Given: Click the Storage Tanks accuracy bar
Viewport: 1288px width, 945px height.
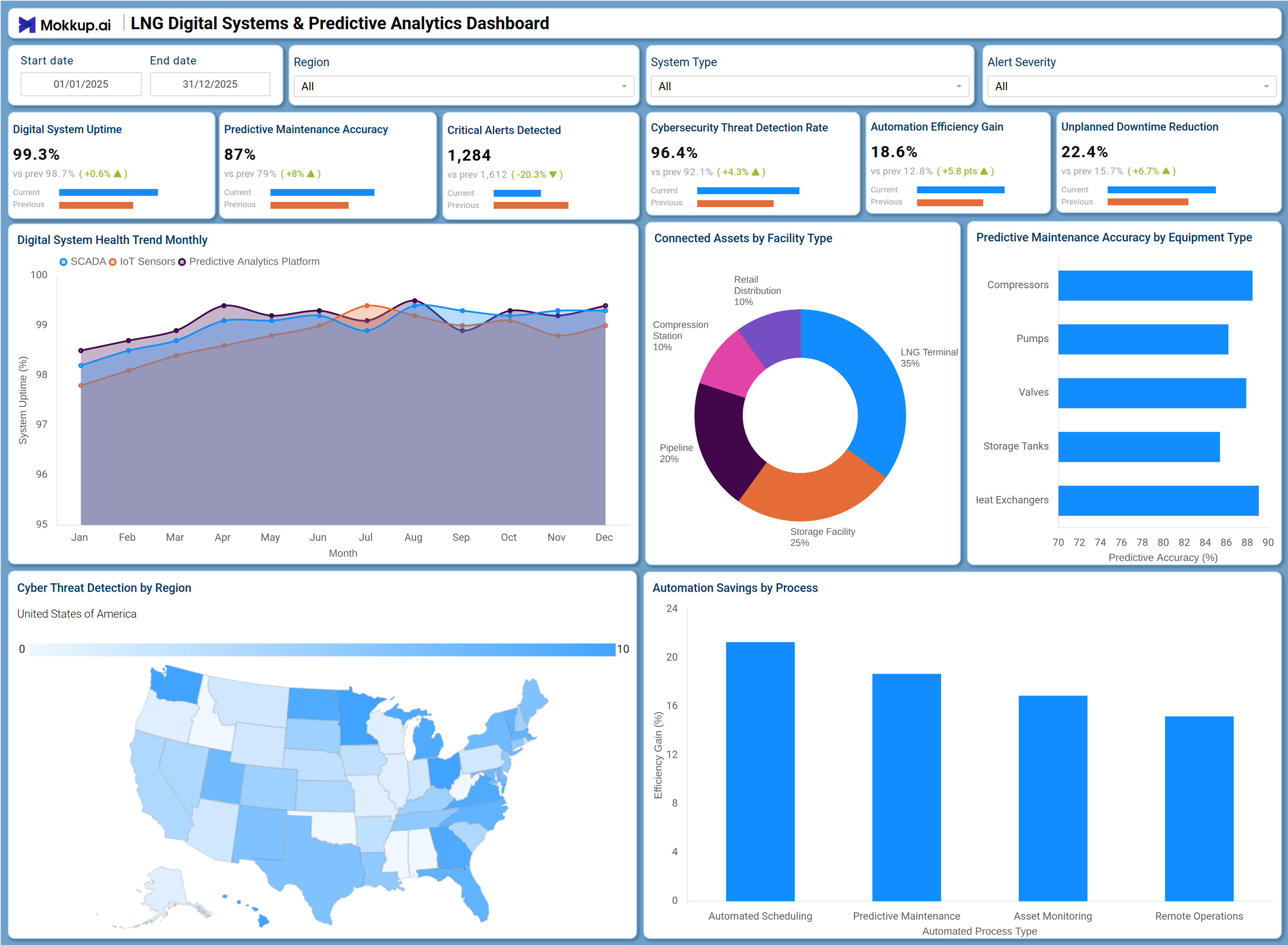Looking at the screenshot, I should (x=1139, y=447).
